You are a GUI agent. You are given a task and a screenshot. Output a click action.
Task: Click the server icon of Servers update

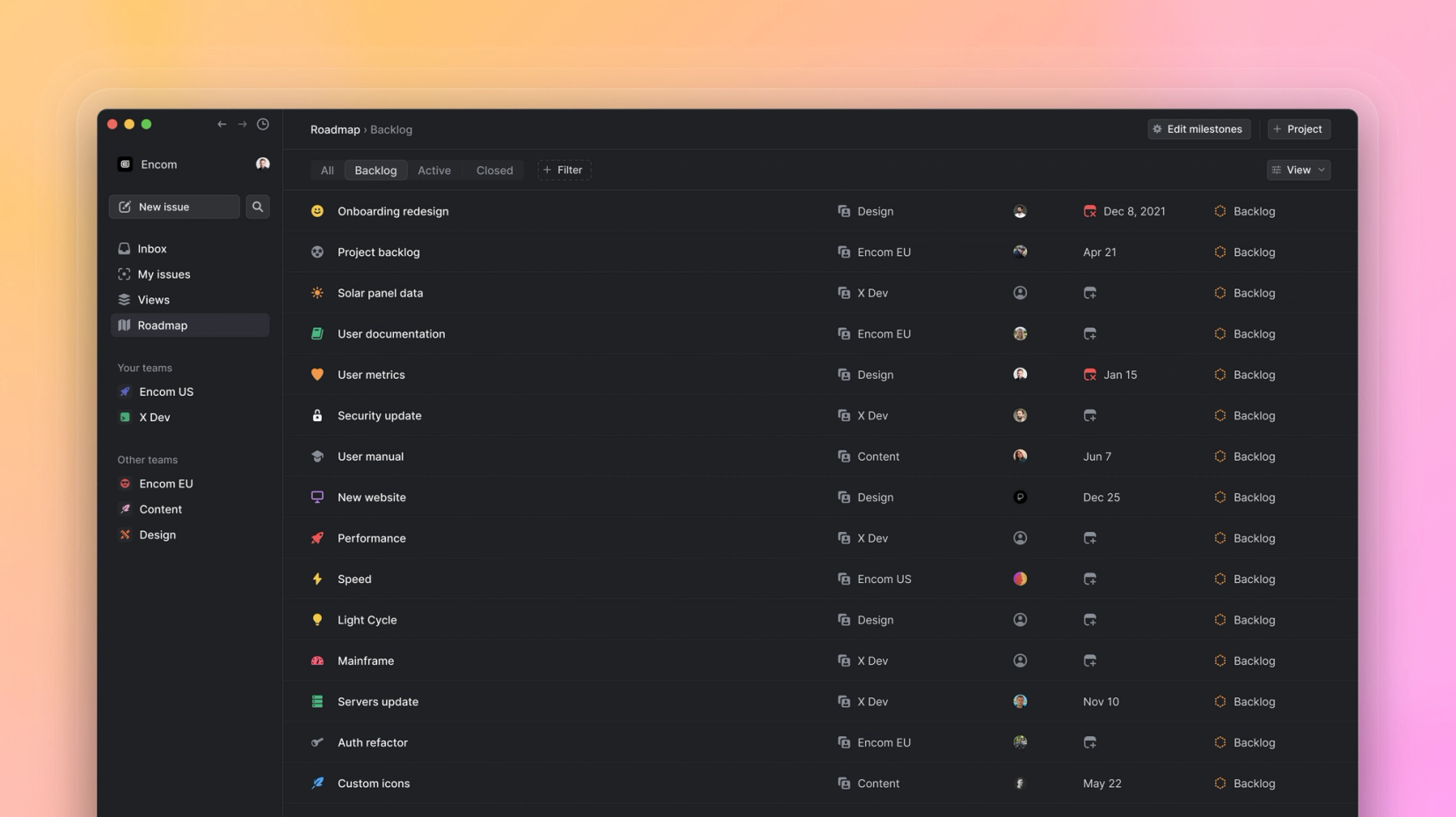[317, 702]
